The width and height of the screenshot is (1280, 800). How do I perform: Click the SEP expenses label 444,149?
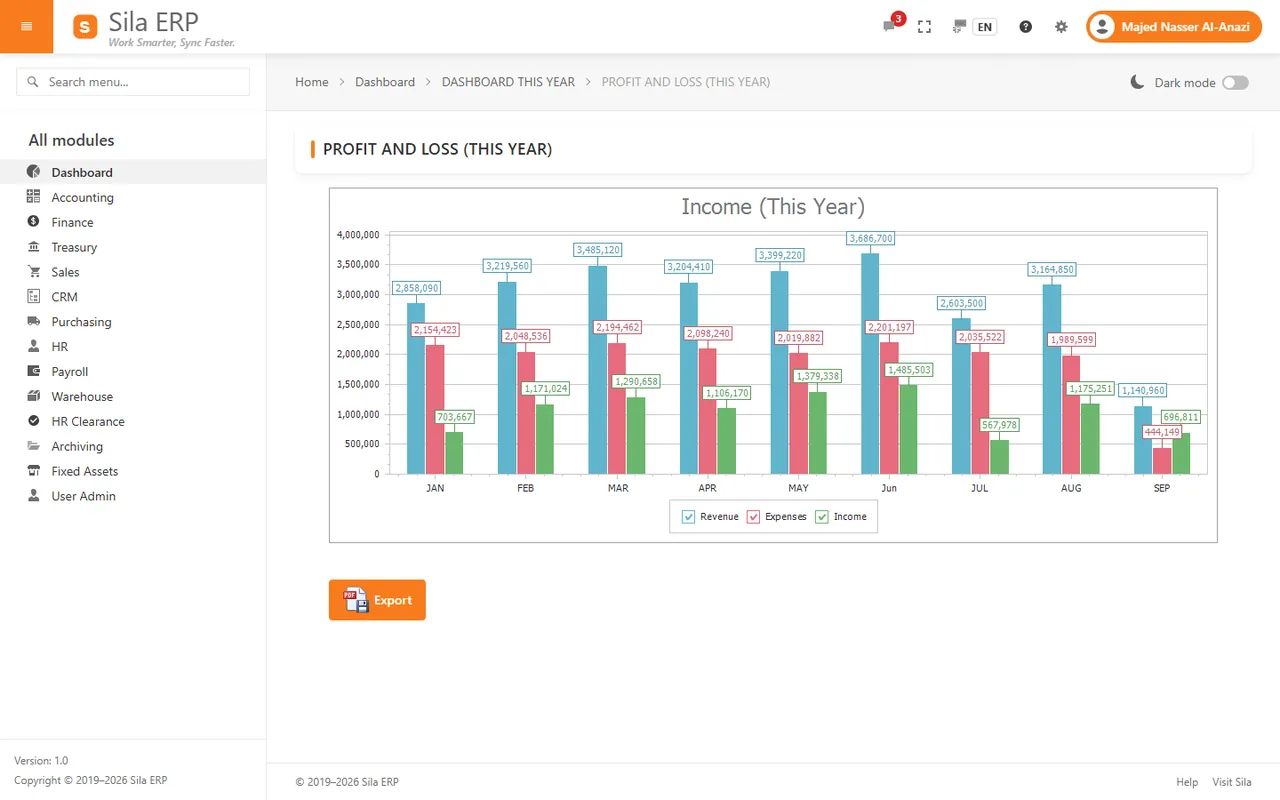click(x=1162, y=432)
